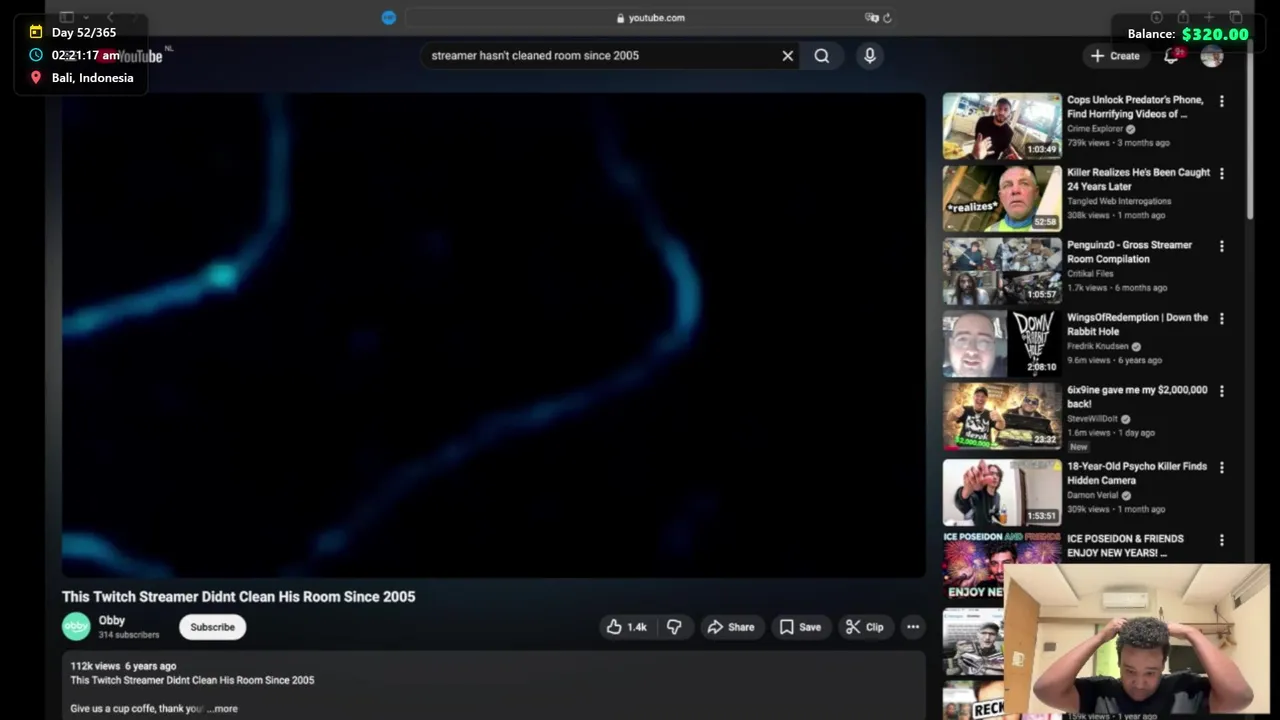Open options for Penguinz0 Gross Streamer Room Compilation

[1221, 246]
